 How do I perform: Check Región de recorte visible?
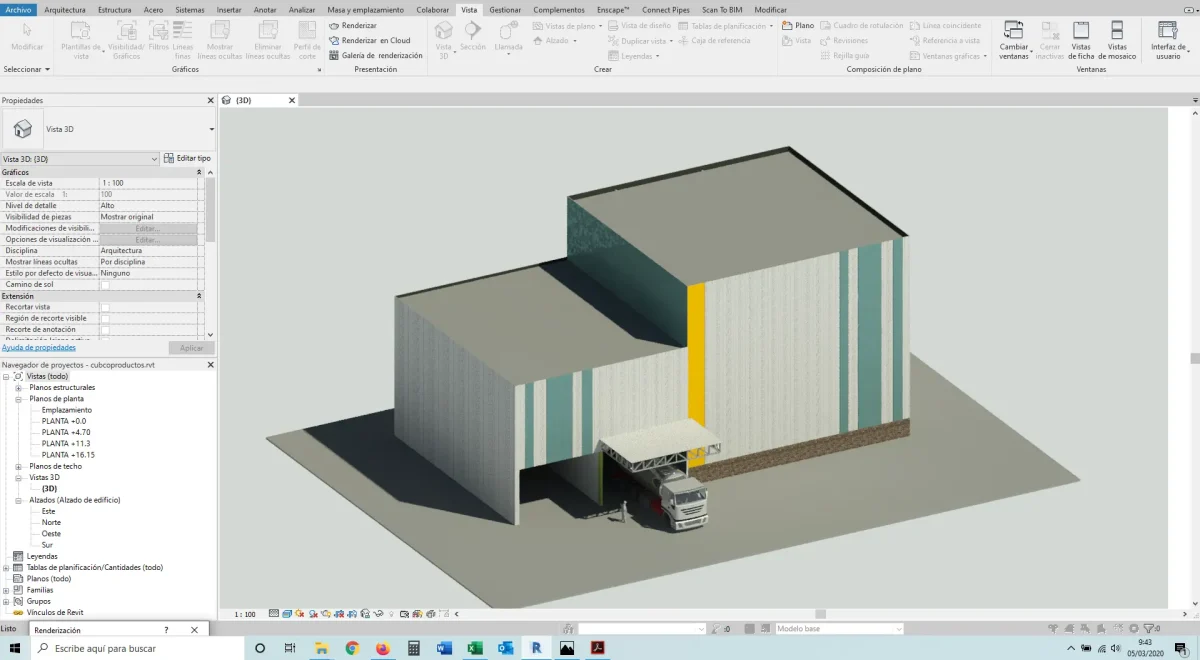(105, 318)
